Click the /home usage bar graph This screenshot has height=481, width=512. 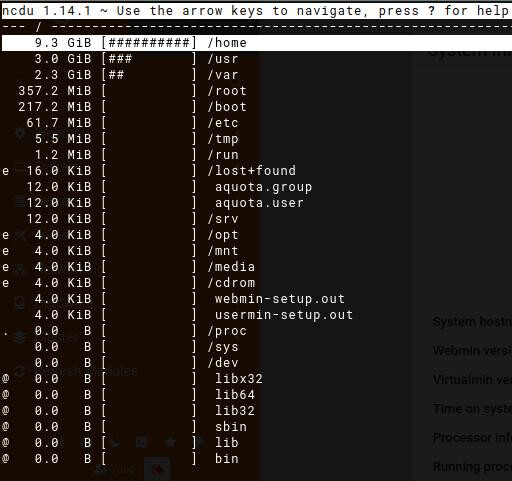click(x=149, y=43)
